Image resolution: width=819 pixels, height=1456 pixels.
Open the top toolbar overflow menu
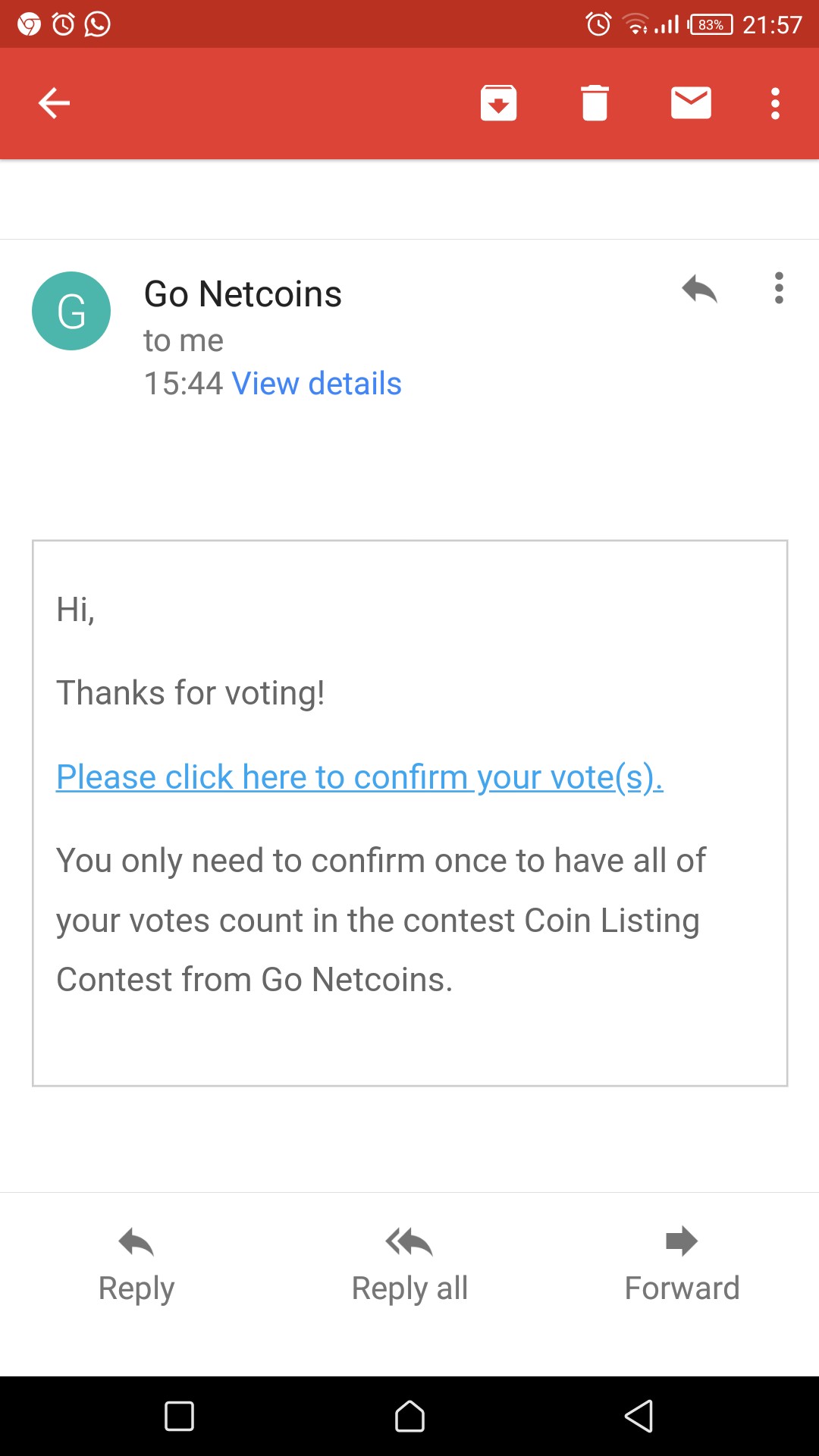[x=775, y=103]
